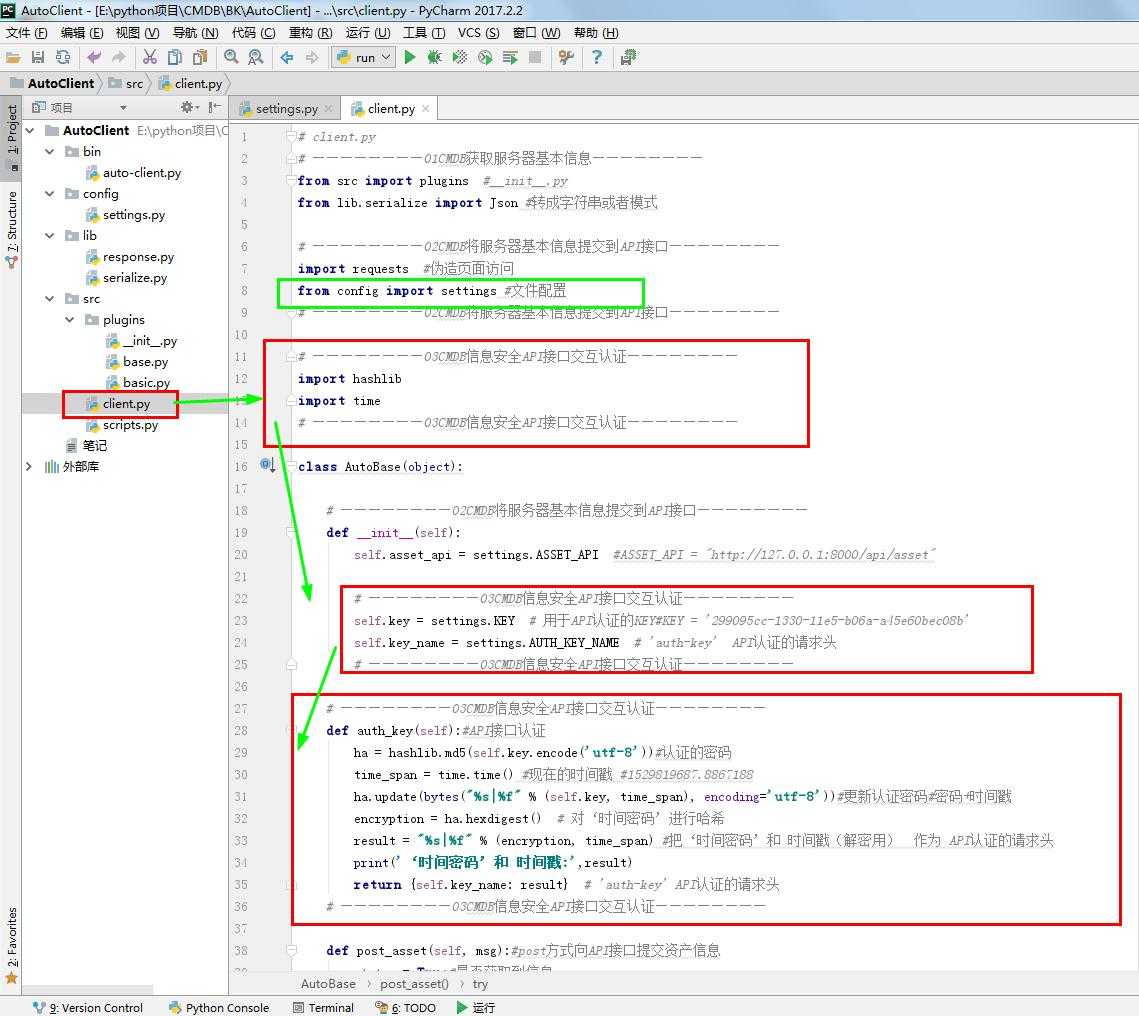1139x1016 pixels.
Task: Open the 重构 (R) menu
Action: click(x=310, y=33)
